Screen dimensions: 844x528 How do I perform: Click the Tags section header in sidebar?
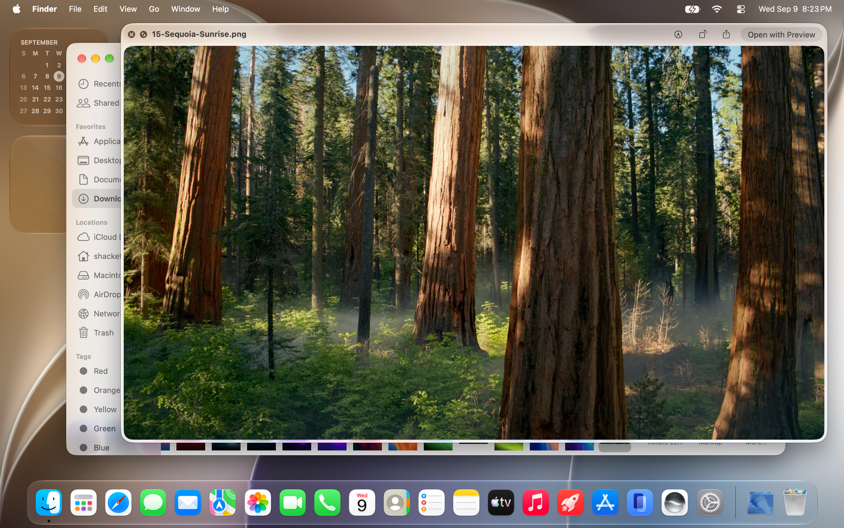pyautogui.click(x=83, y=356)
